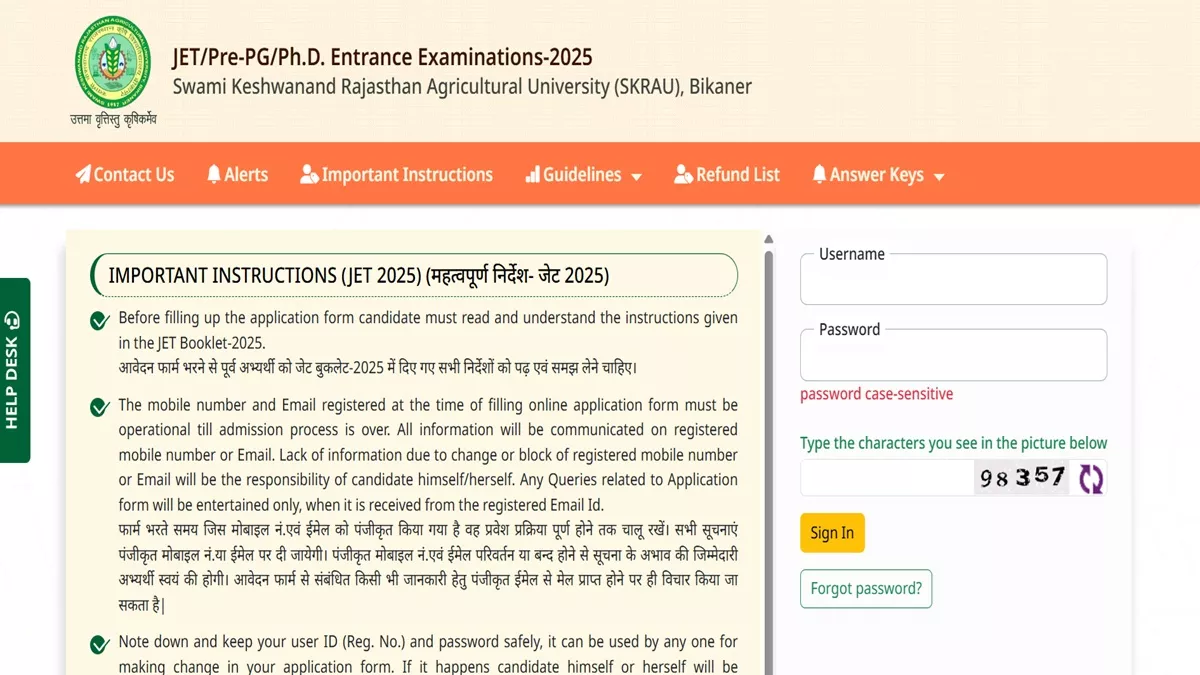Viewport: 1200px width, 675px height.
Task: Click the paper plane icon beside Contact Us
Action: (x=83, y=174)
